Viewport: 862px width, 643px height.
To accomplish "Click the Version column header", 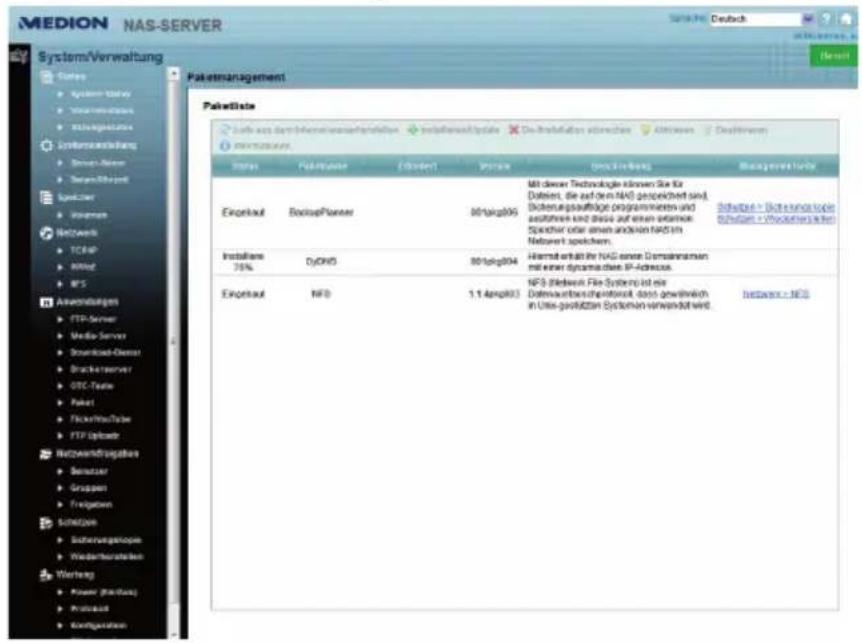I will pos(495,166).
